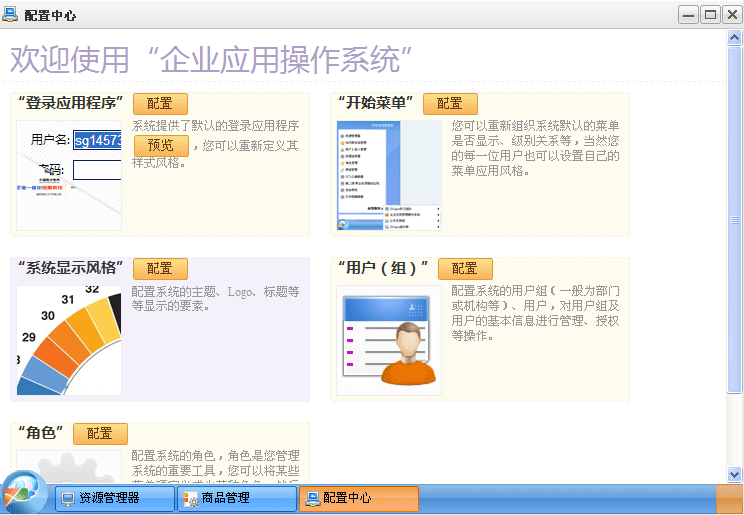Click the 商品管理 taskbar gear icon
744x515 pixels.
[x=191, y=499]
